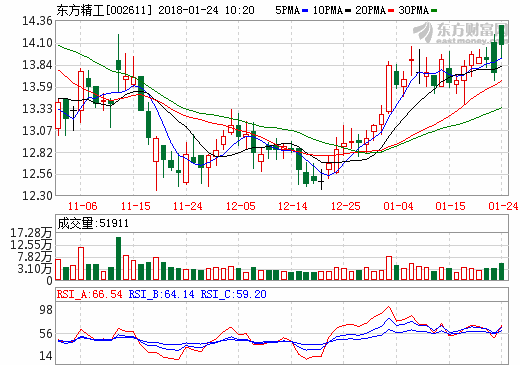Click the 17.28万 volume axis label

coord(31,233)
